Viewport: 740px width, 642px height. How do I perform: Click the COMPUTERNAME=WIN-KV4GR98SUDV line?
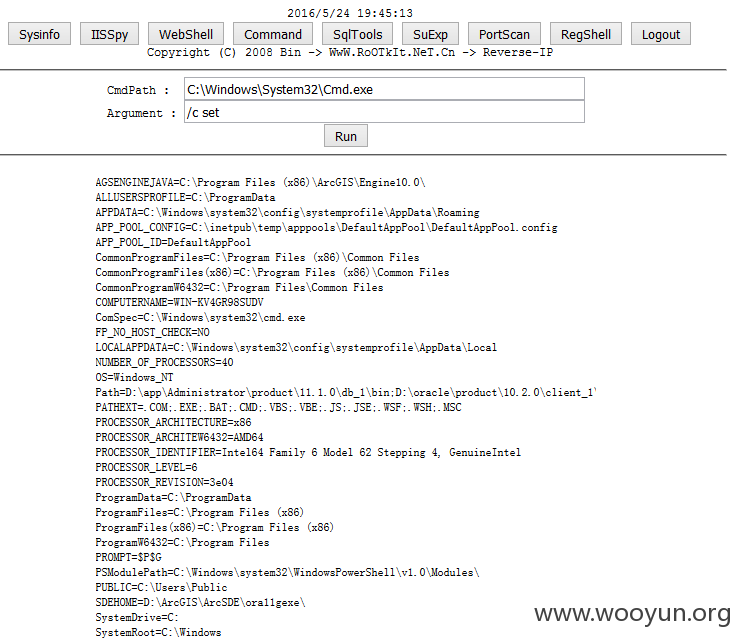179,302
